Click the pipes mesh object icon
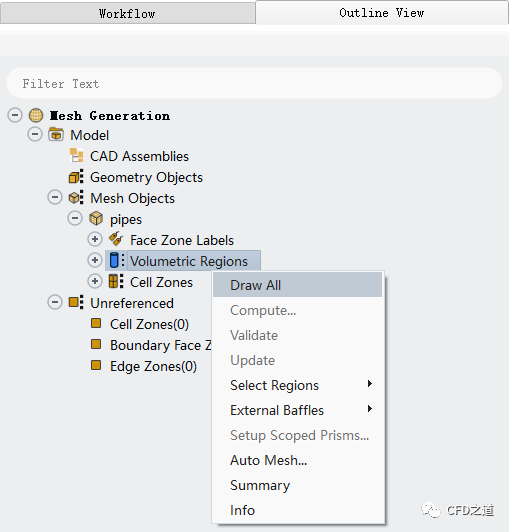Viewport: 509px width, 532px height. [x=96, y=218]
